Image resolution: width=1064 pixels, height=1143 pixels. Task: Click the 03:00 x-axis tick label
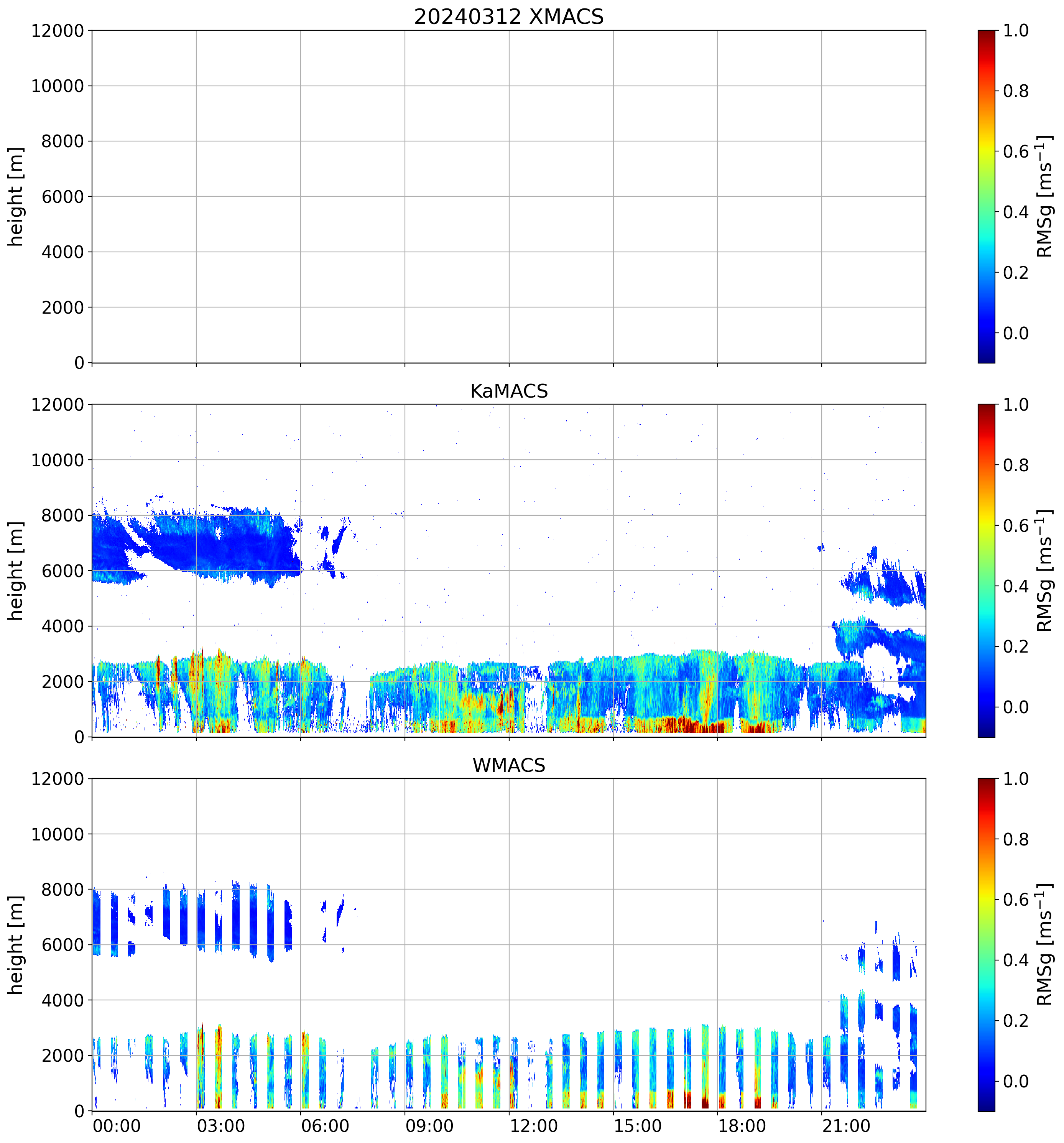221,1125
